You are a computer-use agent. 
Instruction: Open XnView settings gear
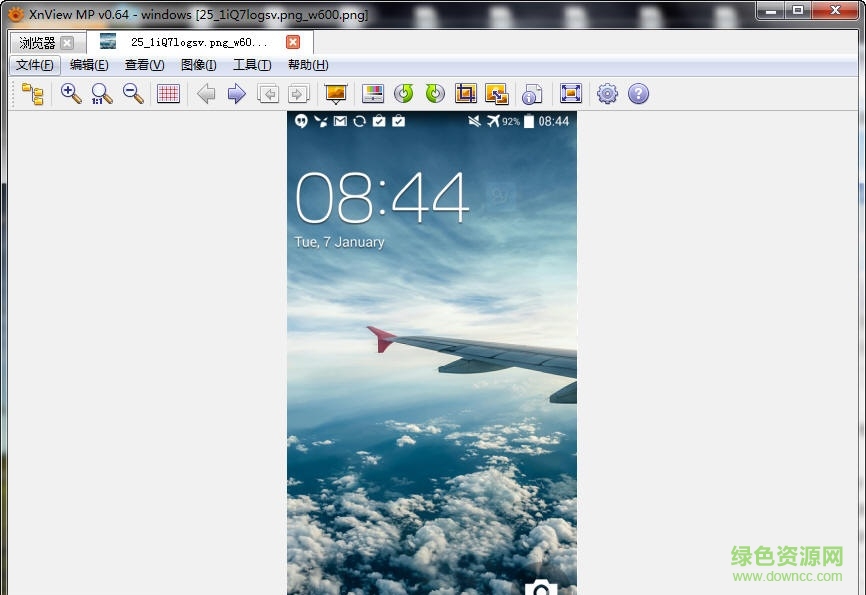606,93
